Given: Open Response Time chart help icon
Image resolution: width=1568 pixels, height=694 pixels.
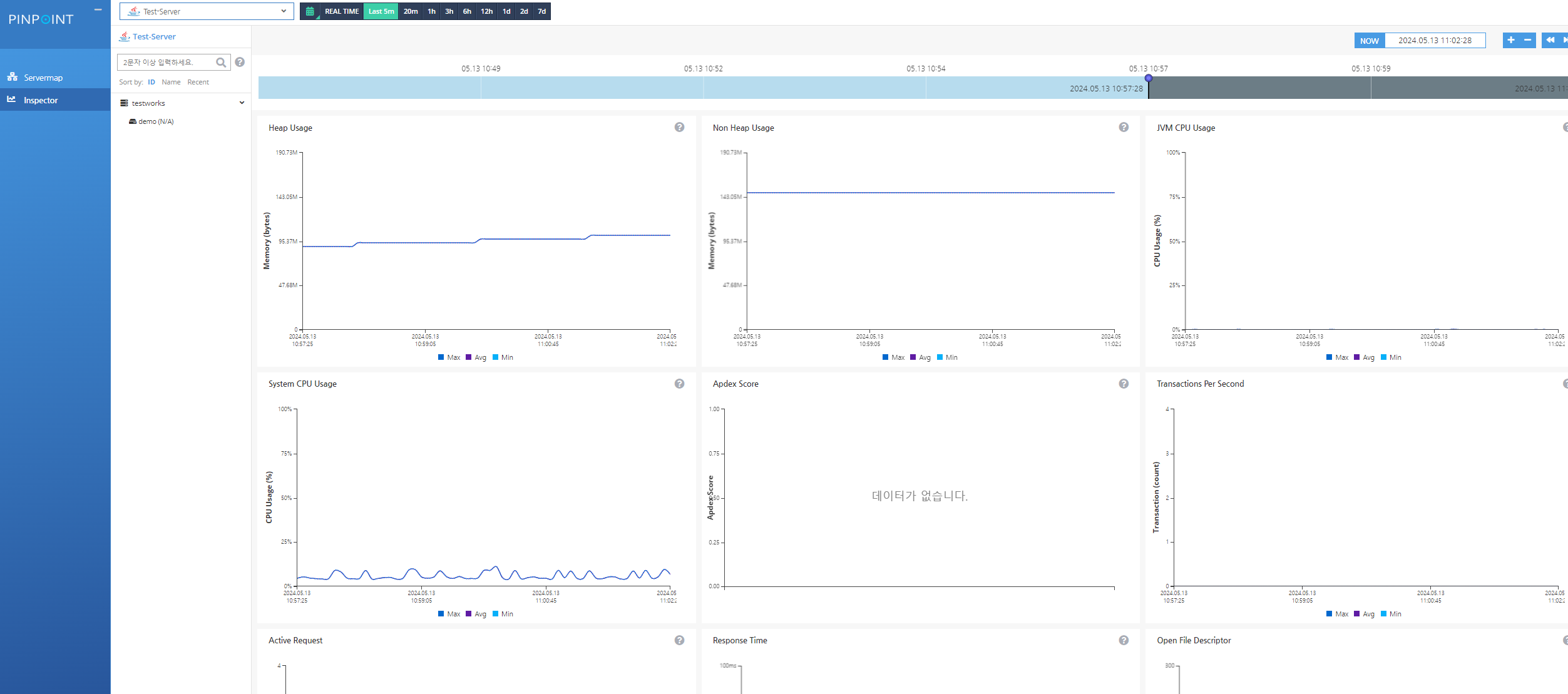Looking at the screenshot, I should click(x=1124, y=640).
